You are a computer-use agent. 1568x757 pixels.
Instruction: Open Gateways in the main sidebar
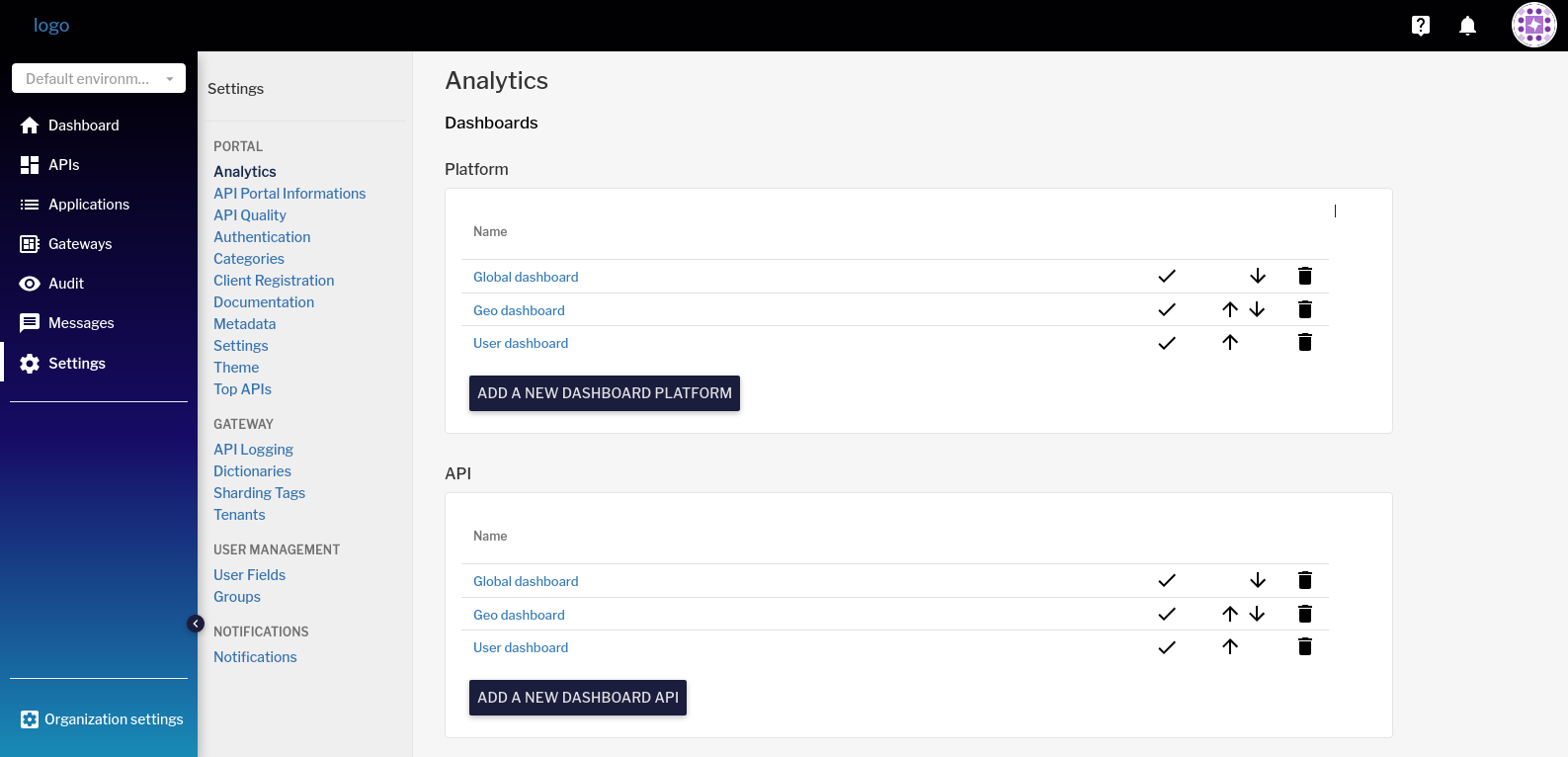click(x=80, y=244)
